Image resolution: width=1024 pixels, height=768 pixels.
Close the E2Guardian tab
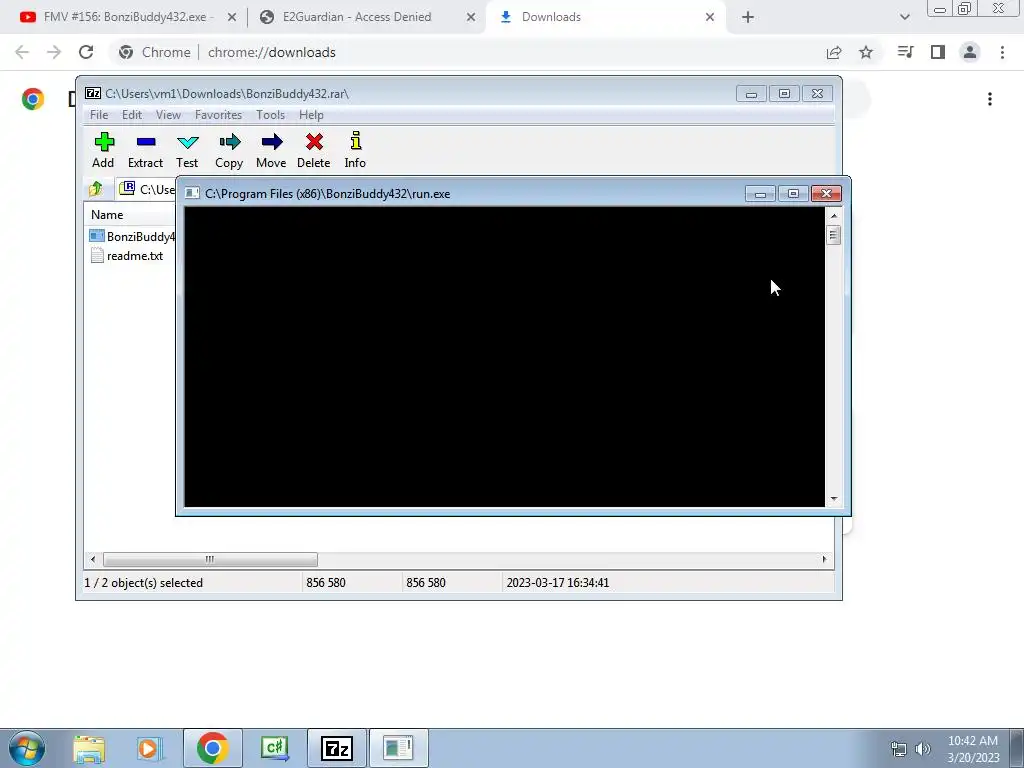pyautogui.click(x=471, y=18)
